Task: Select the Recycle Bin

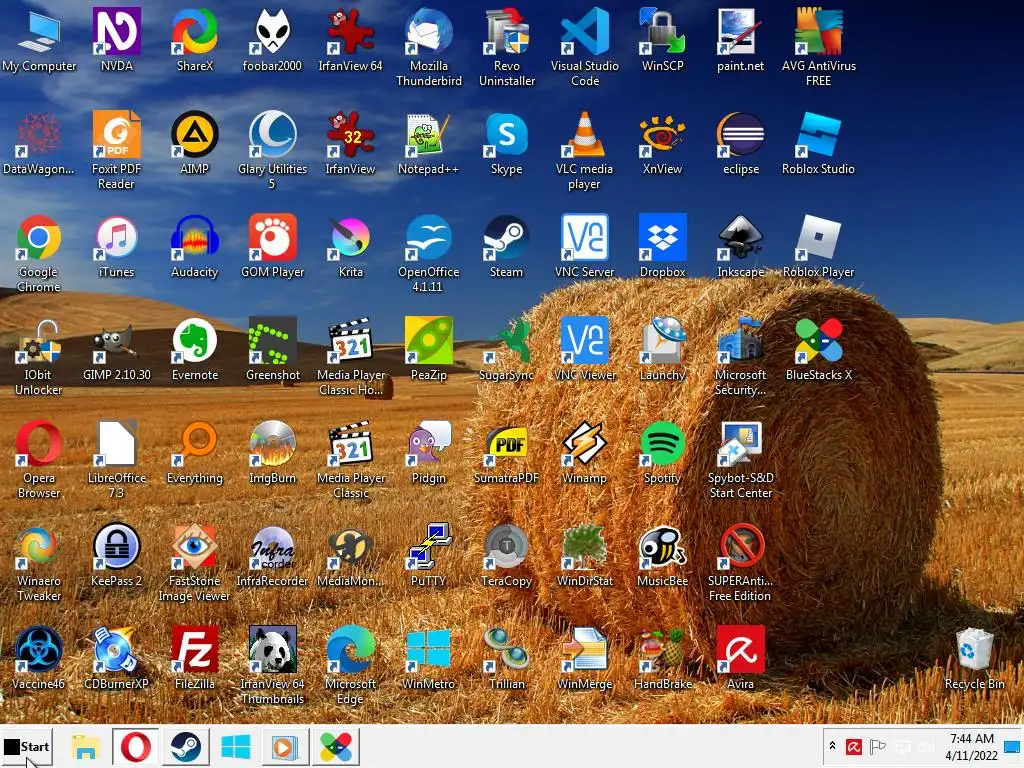Action: tap(974, 658)
